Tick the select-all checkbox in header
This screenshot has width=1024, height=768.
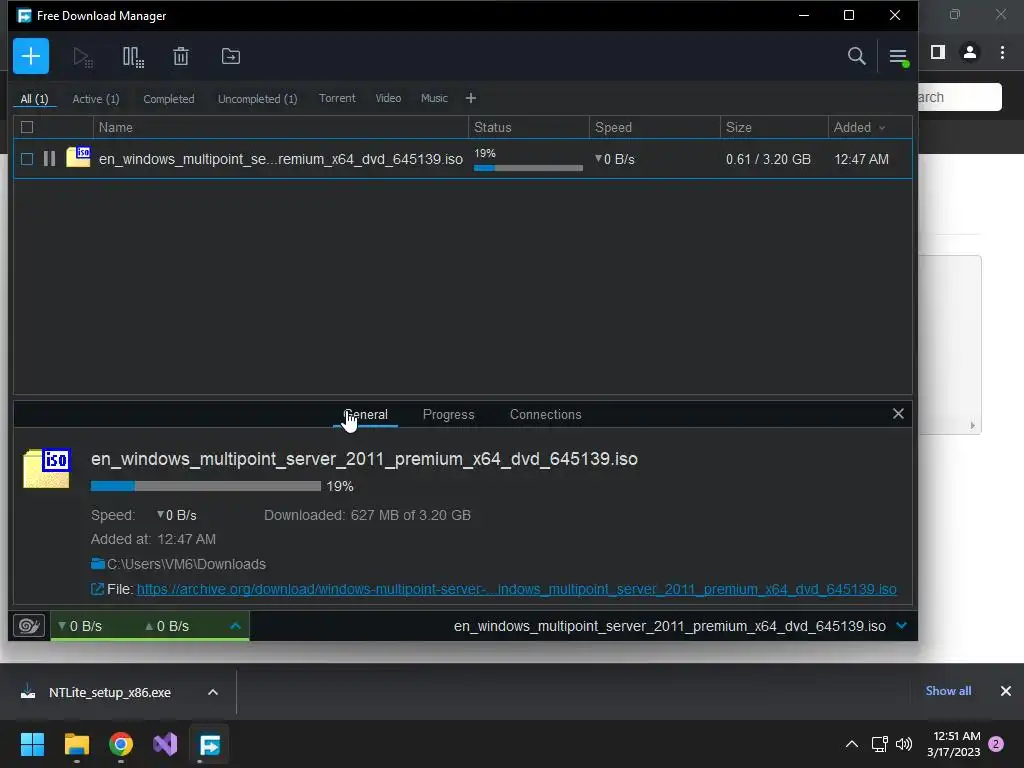(x=27, y=127)
